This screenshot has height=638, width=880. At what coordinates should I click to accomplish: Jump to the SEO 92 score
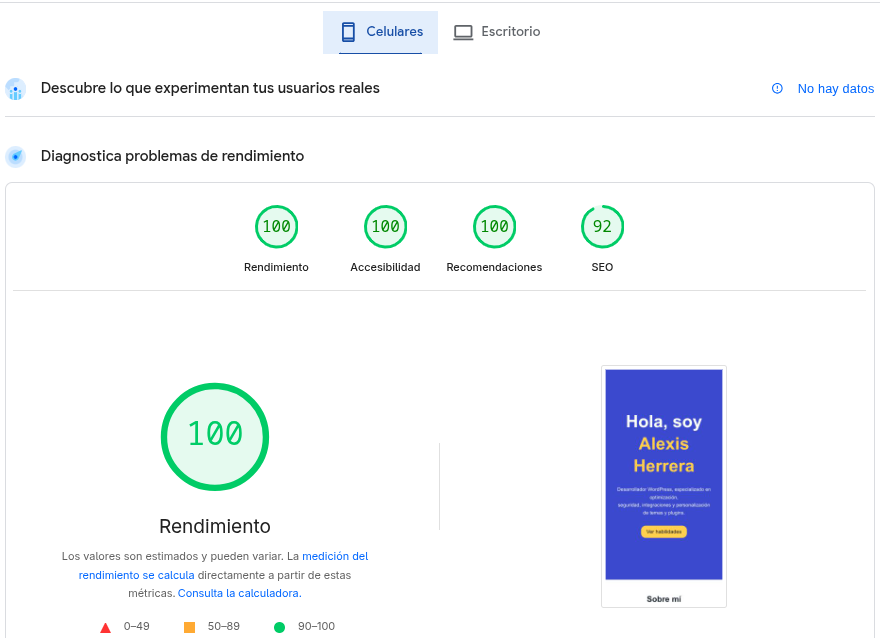point(602,226)
